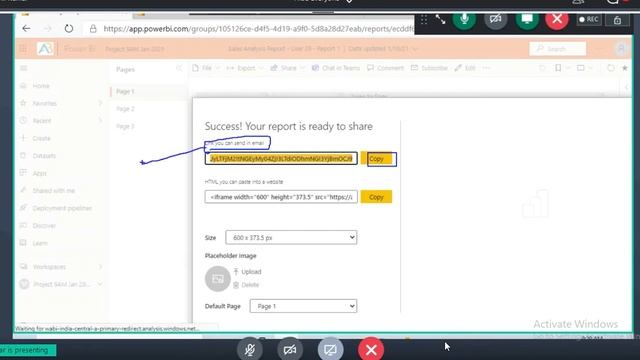Open the Share menu
The width and height of the screenshot is (640, 360).
coord(287,68)
